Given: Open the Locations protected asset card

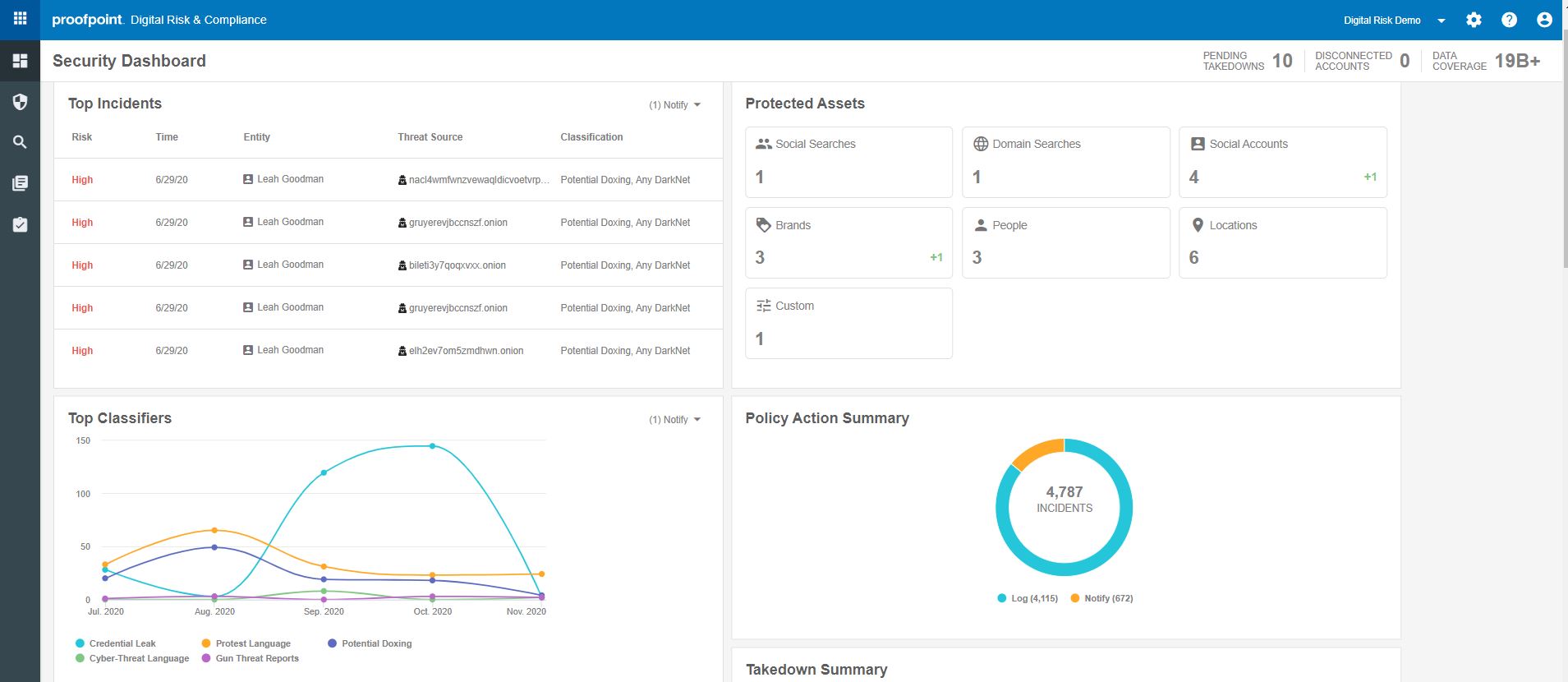Looking at the screenshot, I should [1283, 242].
